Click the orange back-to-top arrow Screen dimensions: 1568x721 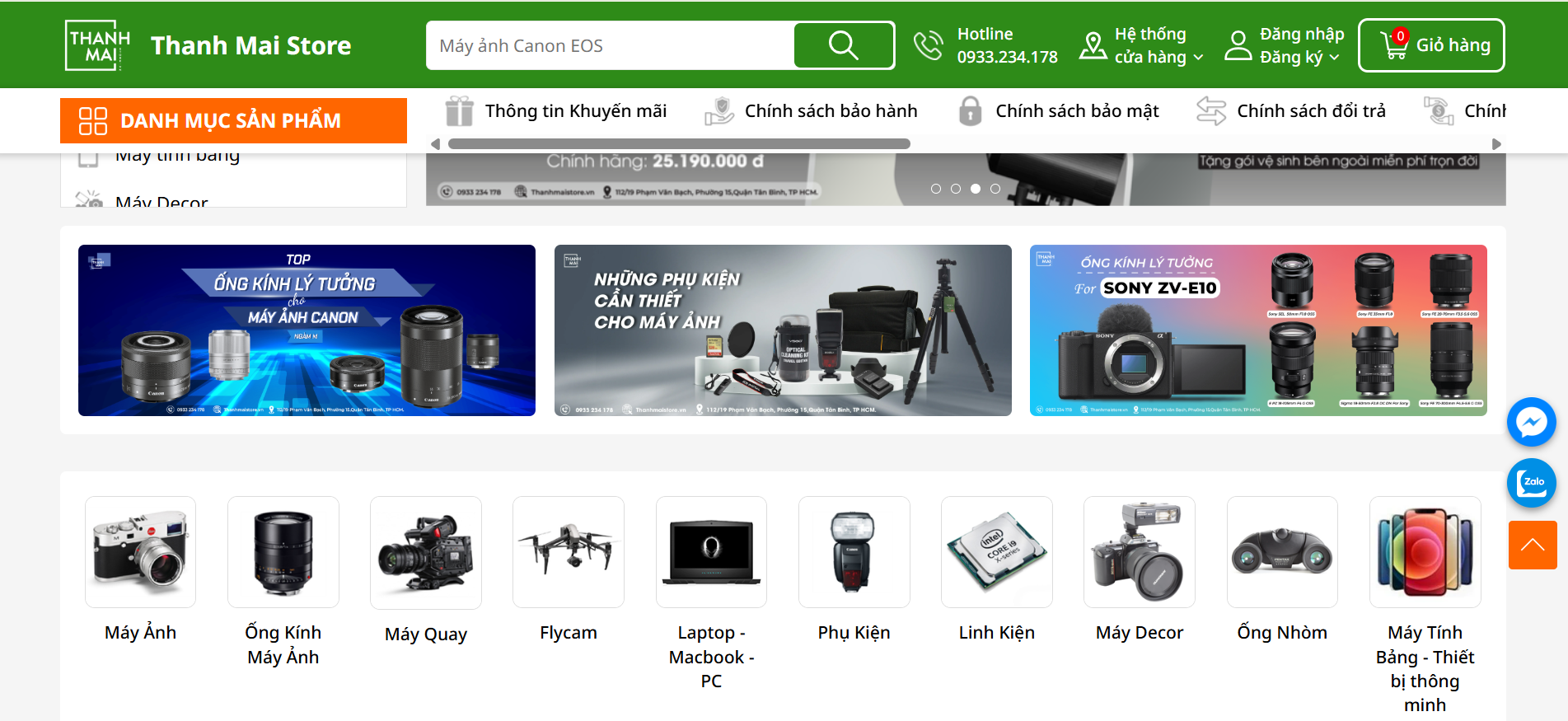pyautogui.click(x=1533, y=545)
